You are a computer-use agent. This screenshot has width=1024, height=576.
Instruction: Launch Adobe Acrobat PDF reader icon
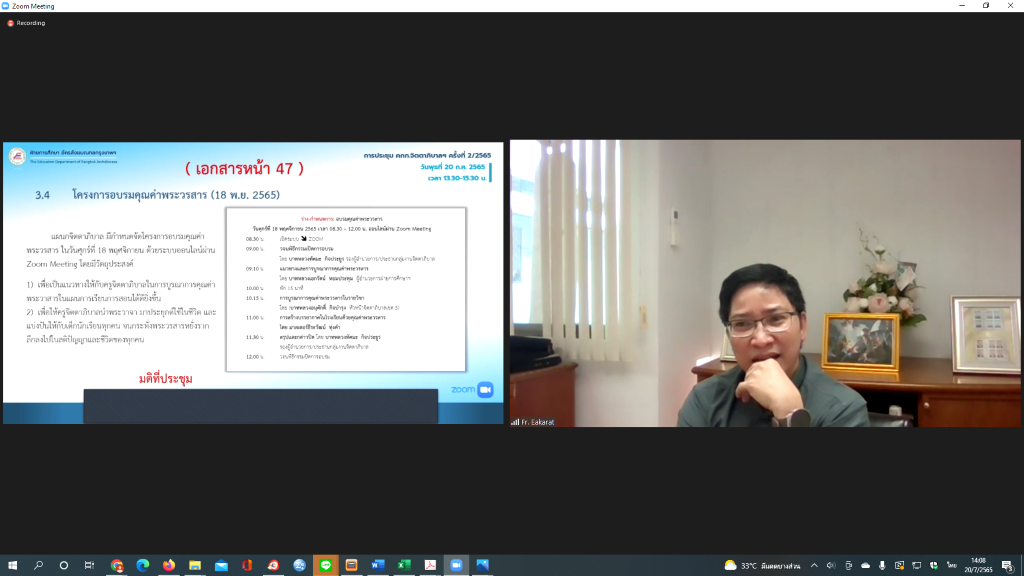coord(430,565)
